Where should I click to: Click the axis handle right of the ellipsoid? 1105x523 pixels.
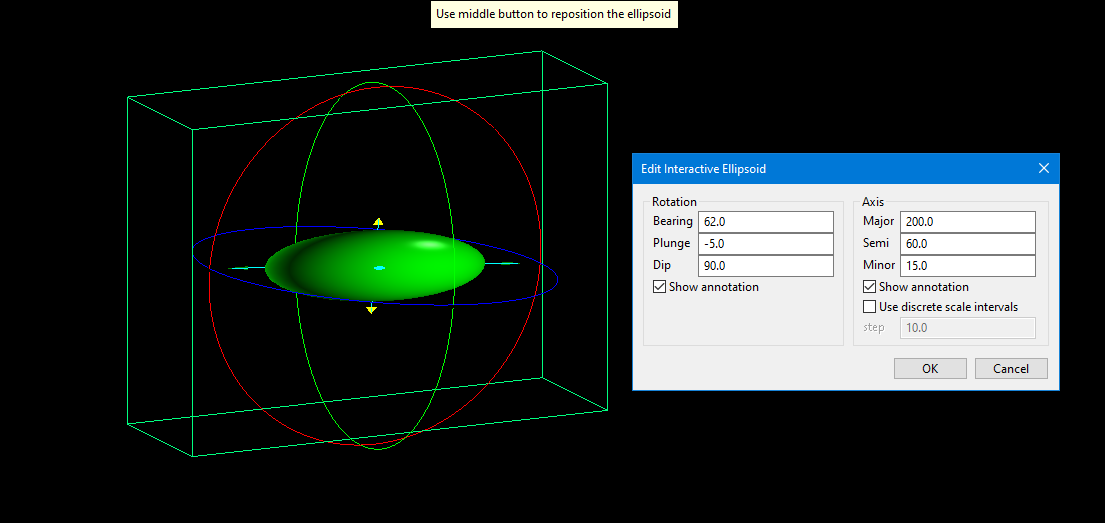click(508, 264)
